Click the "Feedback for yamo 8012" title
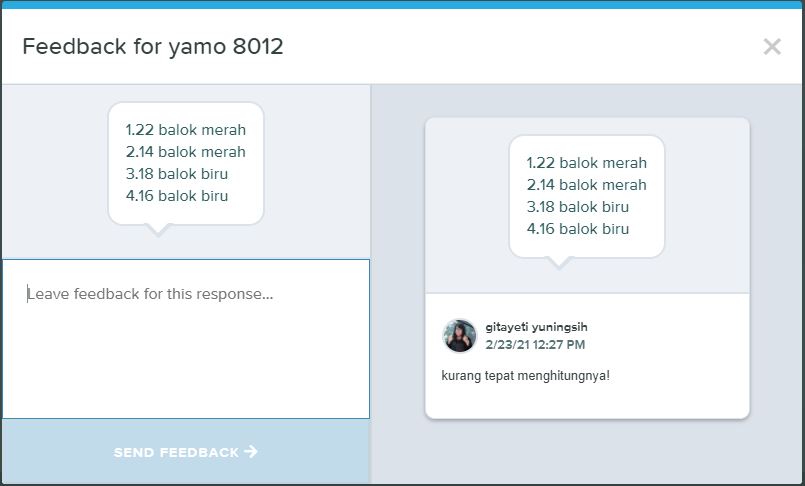Screen dimensions: 805x486 click(153, 47)
